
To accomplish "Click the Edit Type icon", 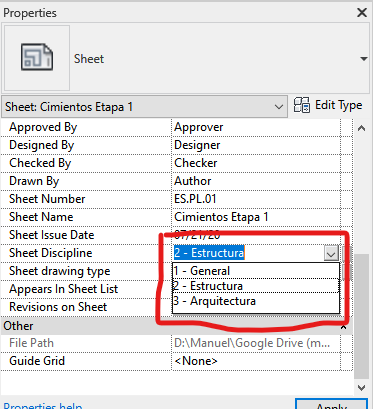I will tap(302, 105).
